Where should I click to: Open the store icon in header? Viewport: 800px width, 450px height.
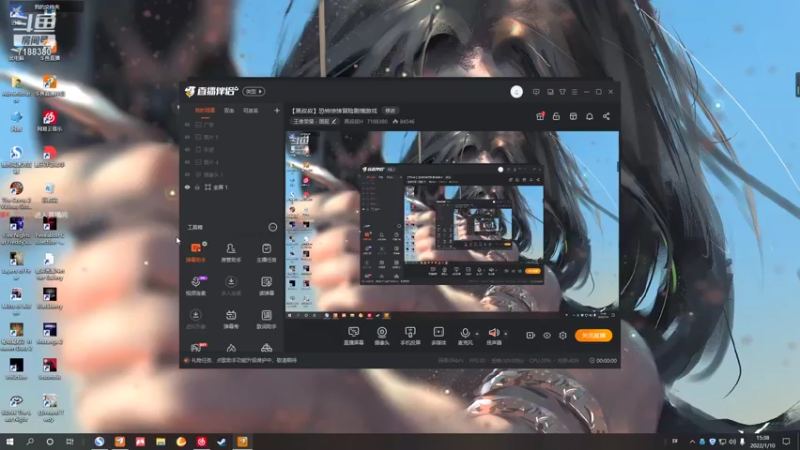[573, 116]
